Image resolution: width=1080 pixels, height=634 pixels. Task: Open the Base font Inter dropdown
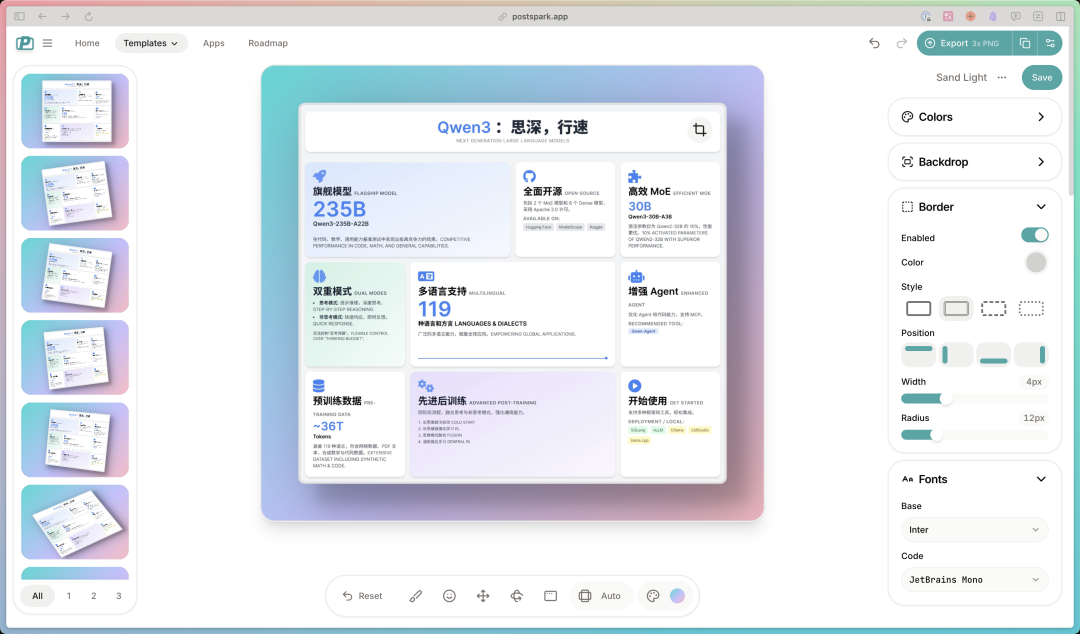(975, 529)
